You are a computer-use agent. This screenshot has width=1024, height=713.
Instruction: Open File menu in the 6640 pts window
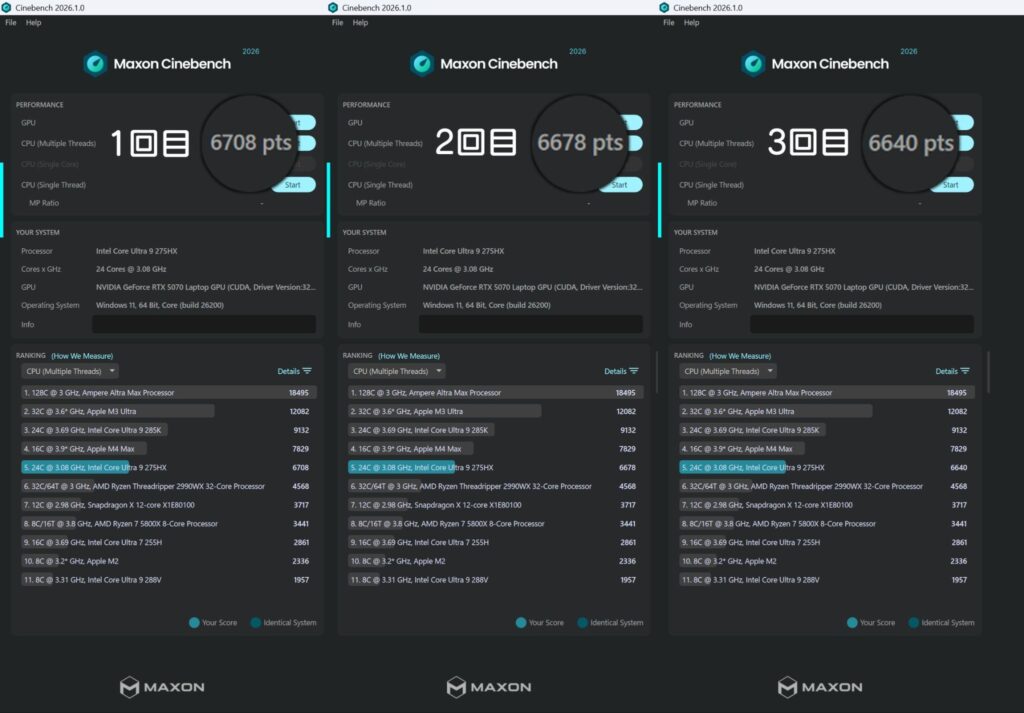point(669,22)
